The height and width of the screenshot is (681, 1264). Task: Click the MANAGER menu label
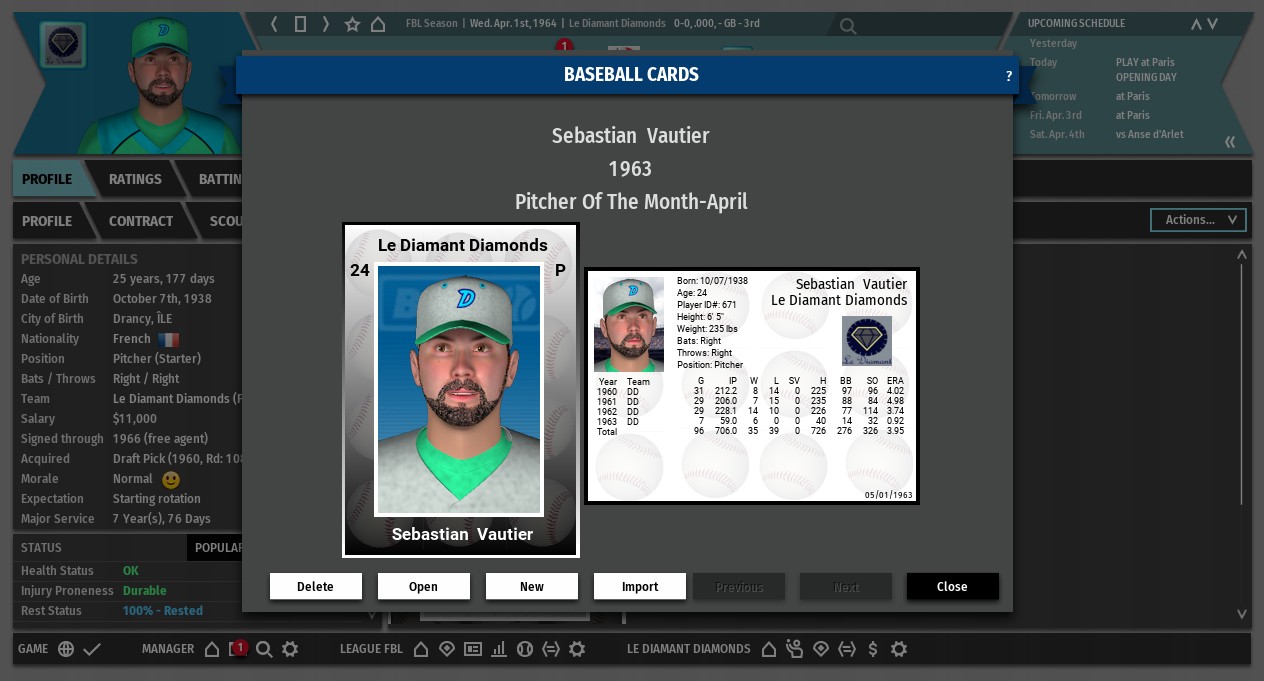click(x=168, y=649)
